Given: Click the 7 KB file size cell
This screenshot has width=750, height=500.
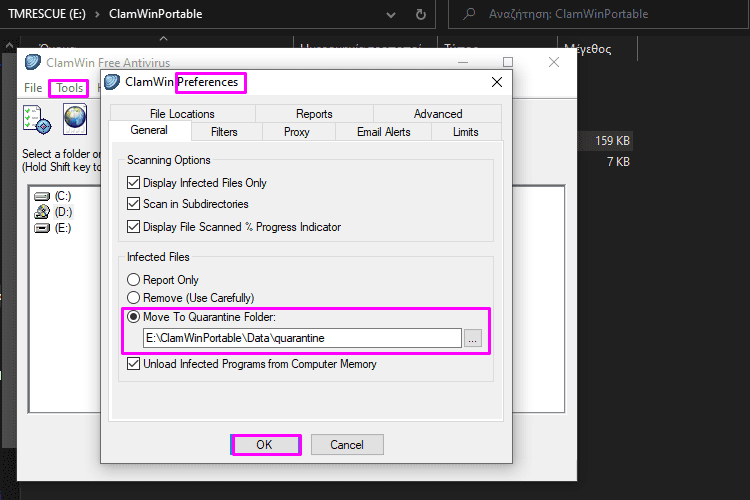Looking at the screenshot, I should (618, 162).
